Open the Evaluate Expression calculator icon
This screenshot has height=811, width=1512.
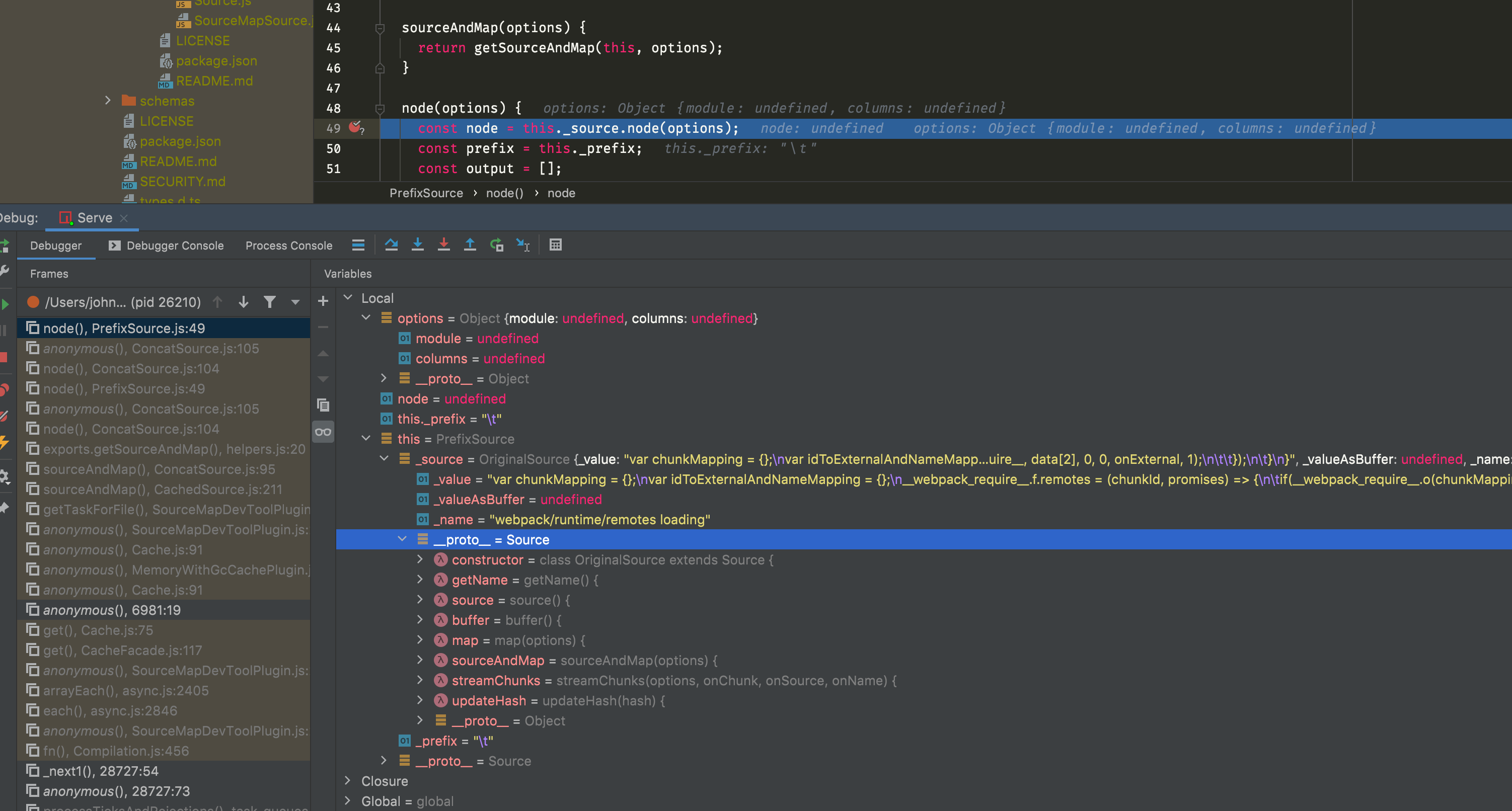(x=555, y=245)
